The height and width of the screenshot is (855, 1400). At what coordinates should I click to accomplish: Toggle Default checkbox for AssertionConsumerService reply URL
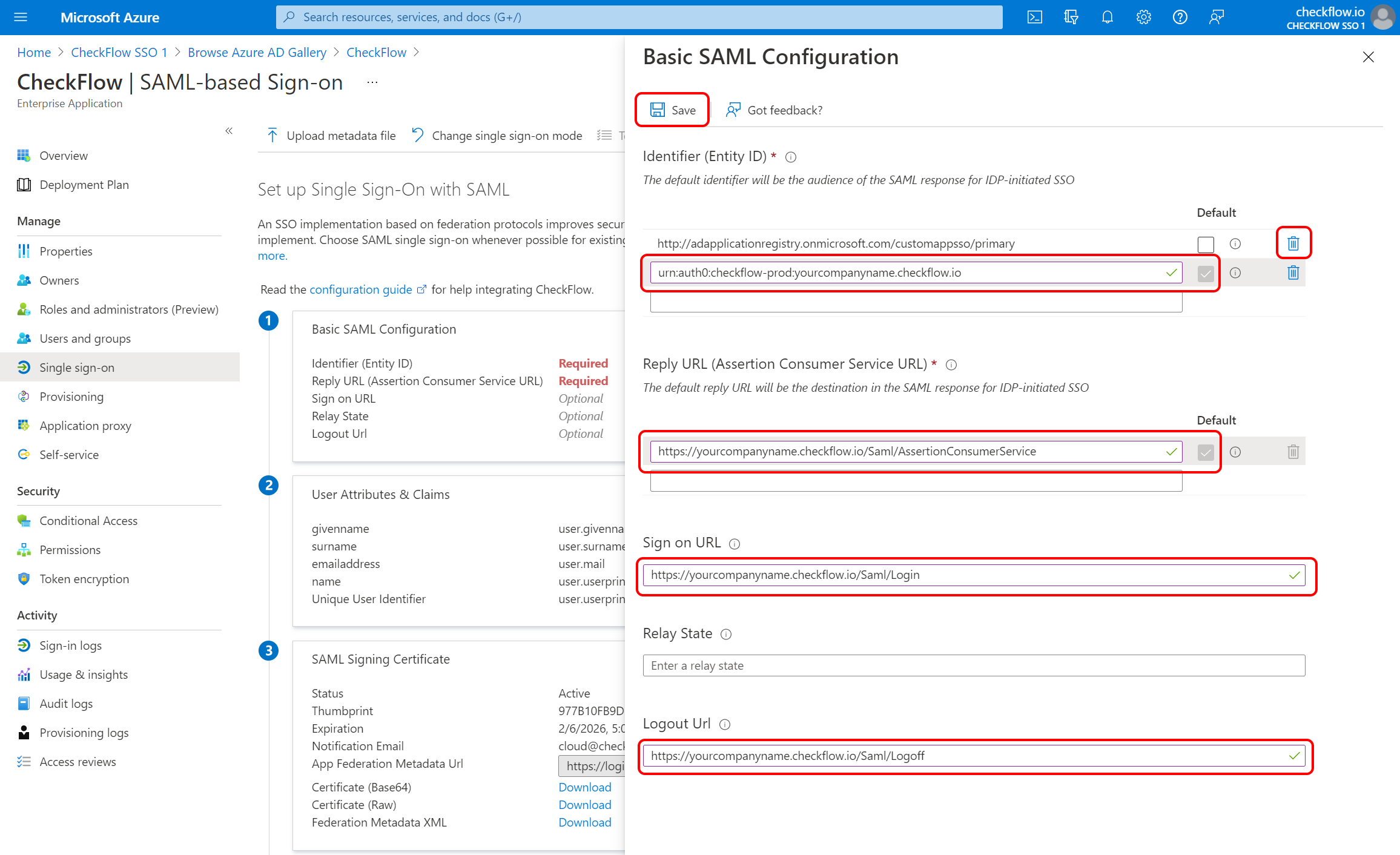click(x=1206, y=452)
